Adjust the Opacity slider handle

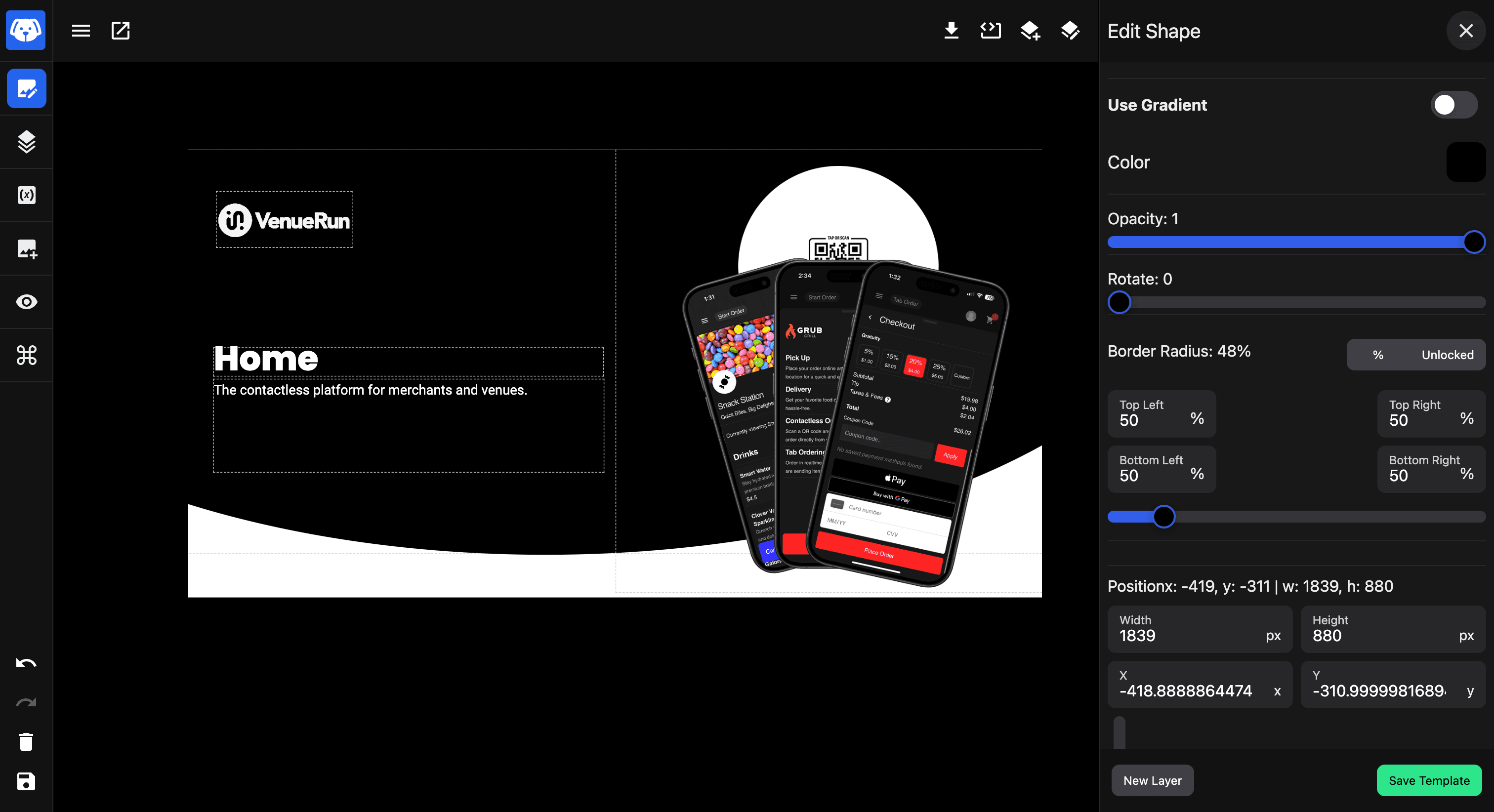pos(1474,242)
